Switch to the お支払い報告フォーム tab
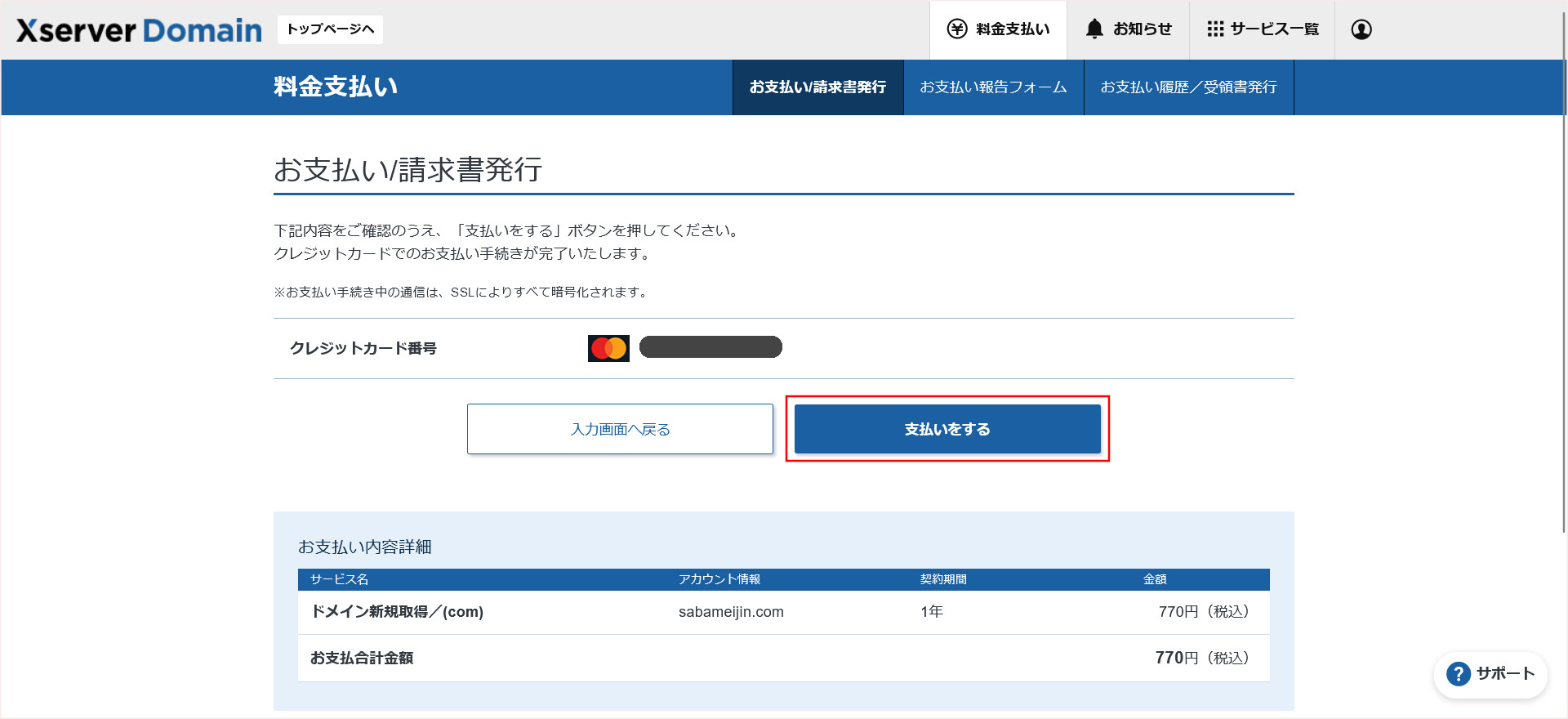Image resolution: width=1568 pixels, height=719 pixels. pos(993,87)
